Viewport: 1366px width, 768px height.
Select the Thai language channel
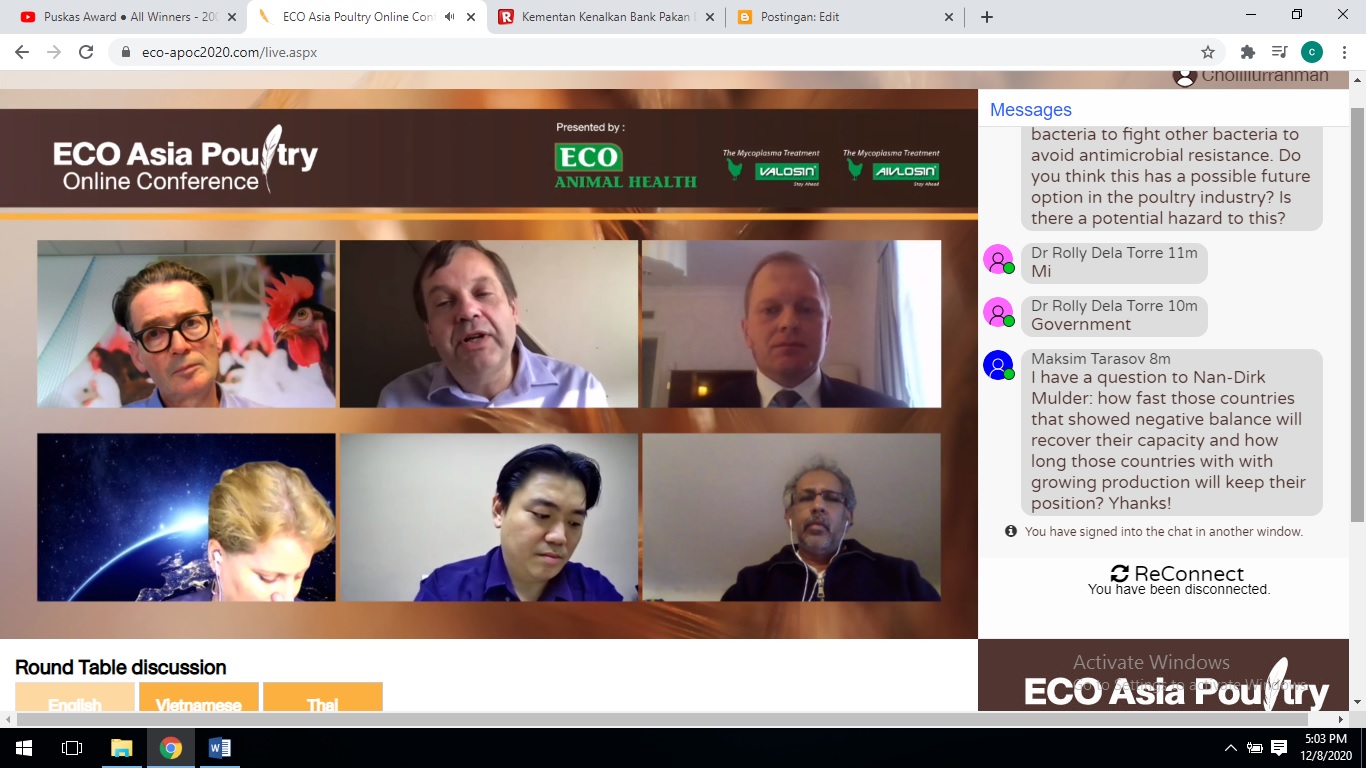pos(322,697)
